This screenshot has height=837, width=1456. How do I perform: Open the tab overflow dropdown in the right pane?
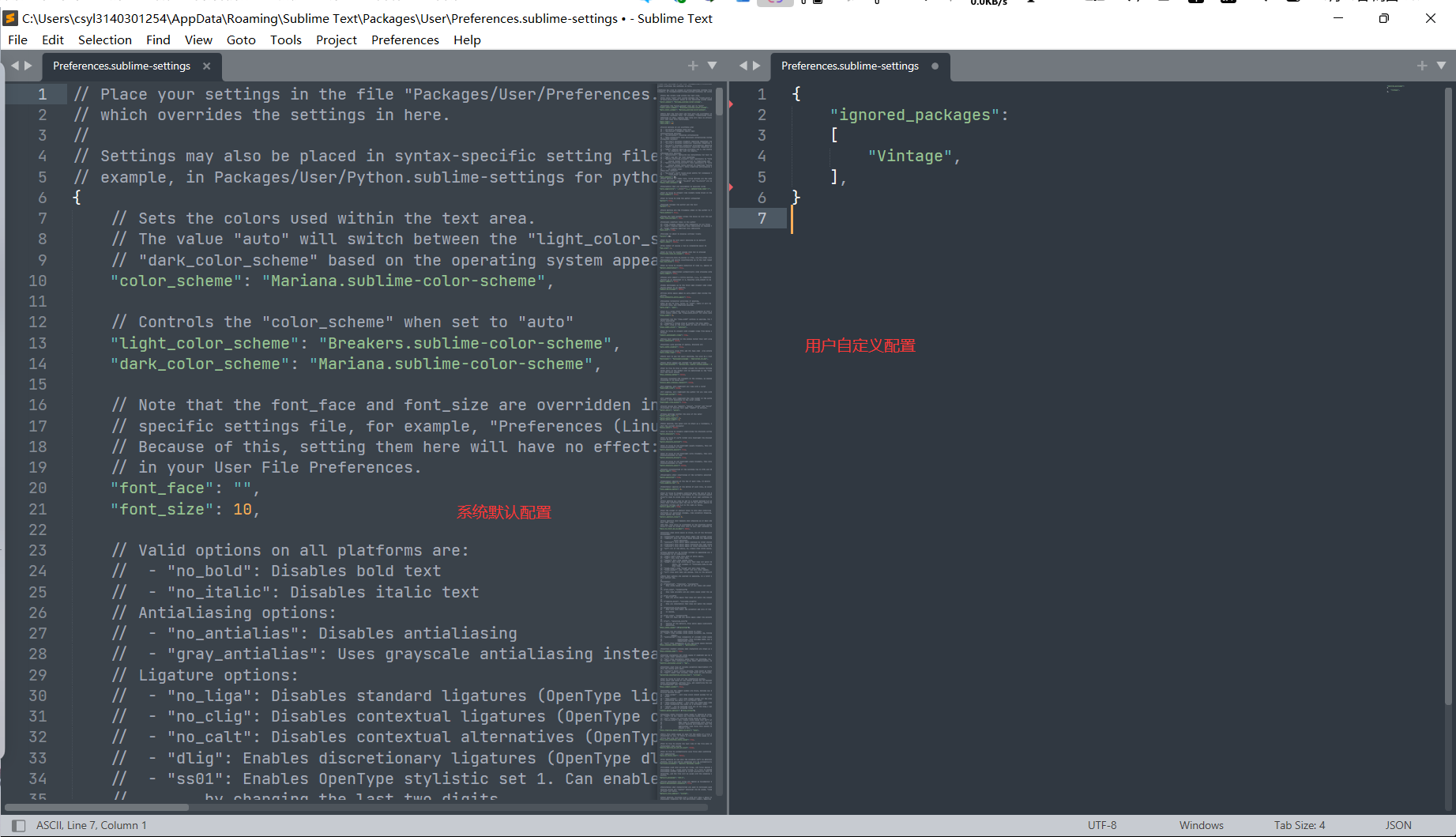1439,66
